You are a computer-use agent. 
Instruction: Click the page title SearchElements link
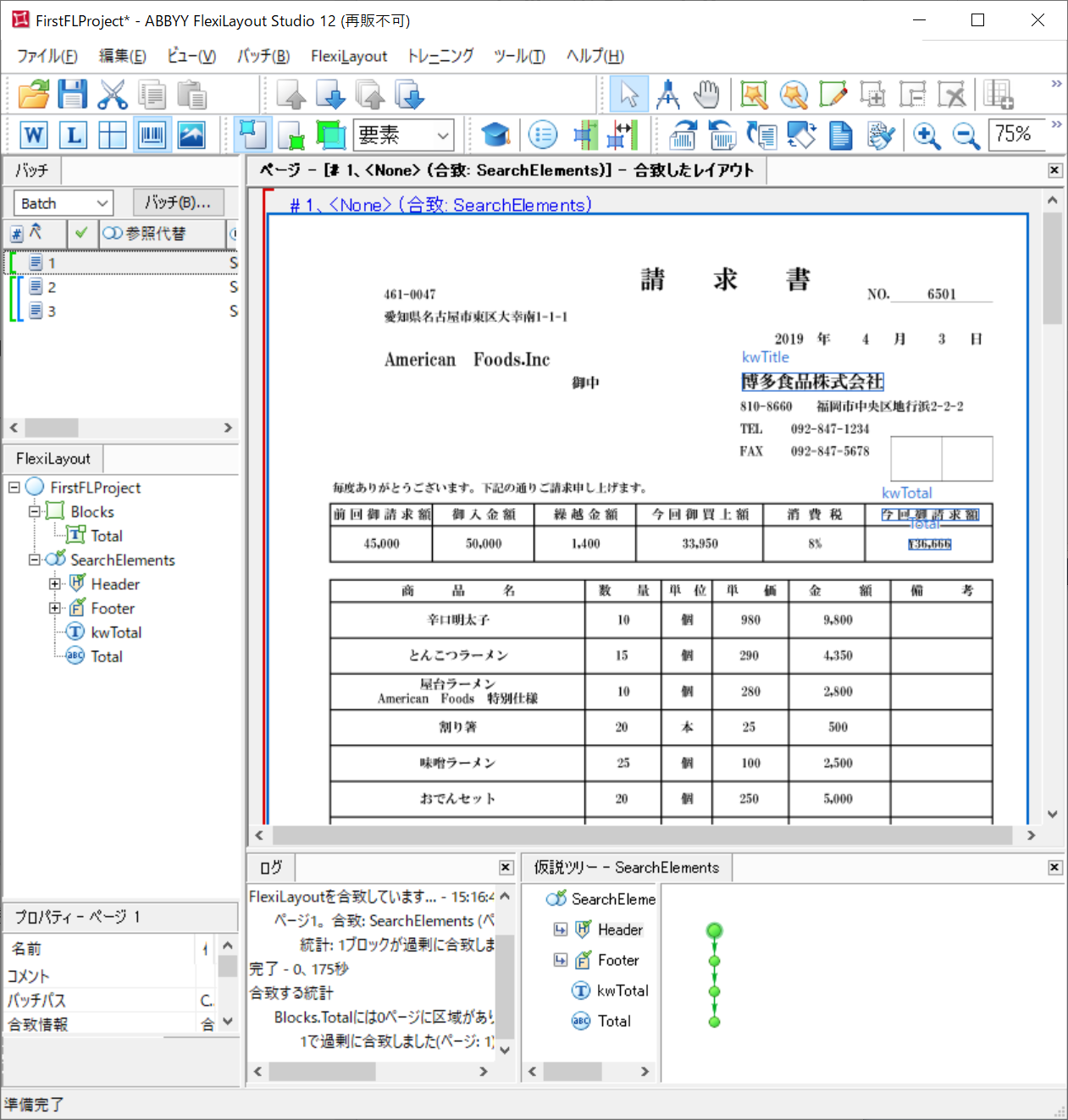point(440,205)
